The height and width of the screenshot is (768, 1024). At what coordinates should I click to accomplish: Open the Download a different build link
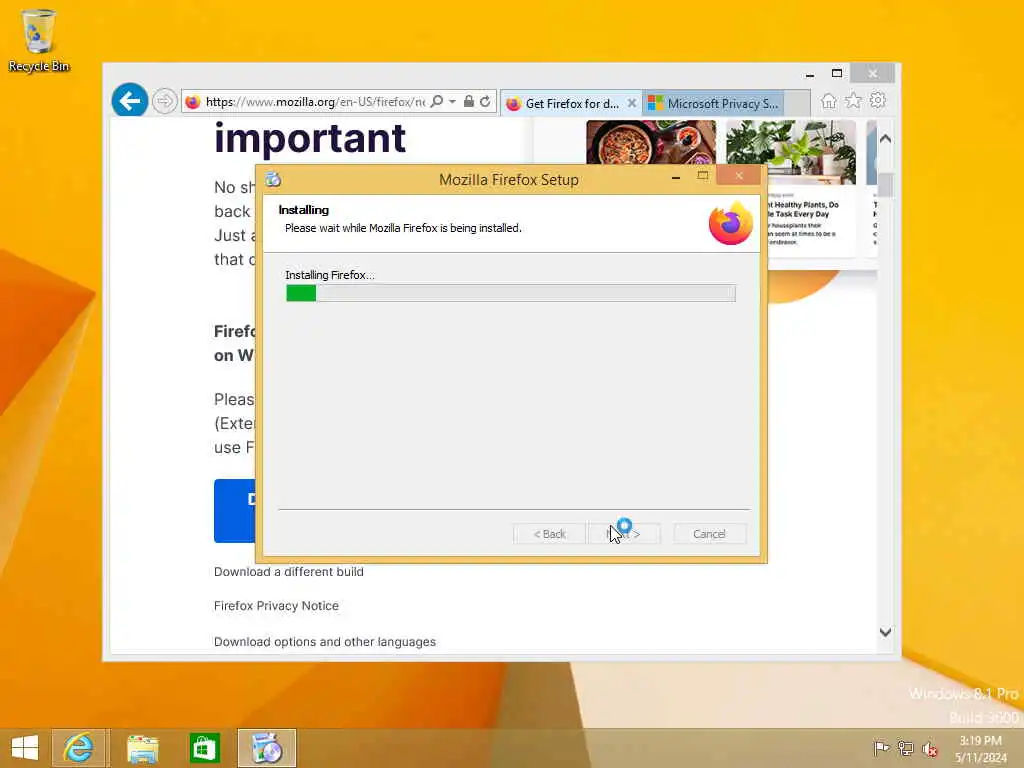pos(289,571)
